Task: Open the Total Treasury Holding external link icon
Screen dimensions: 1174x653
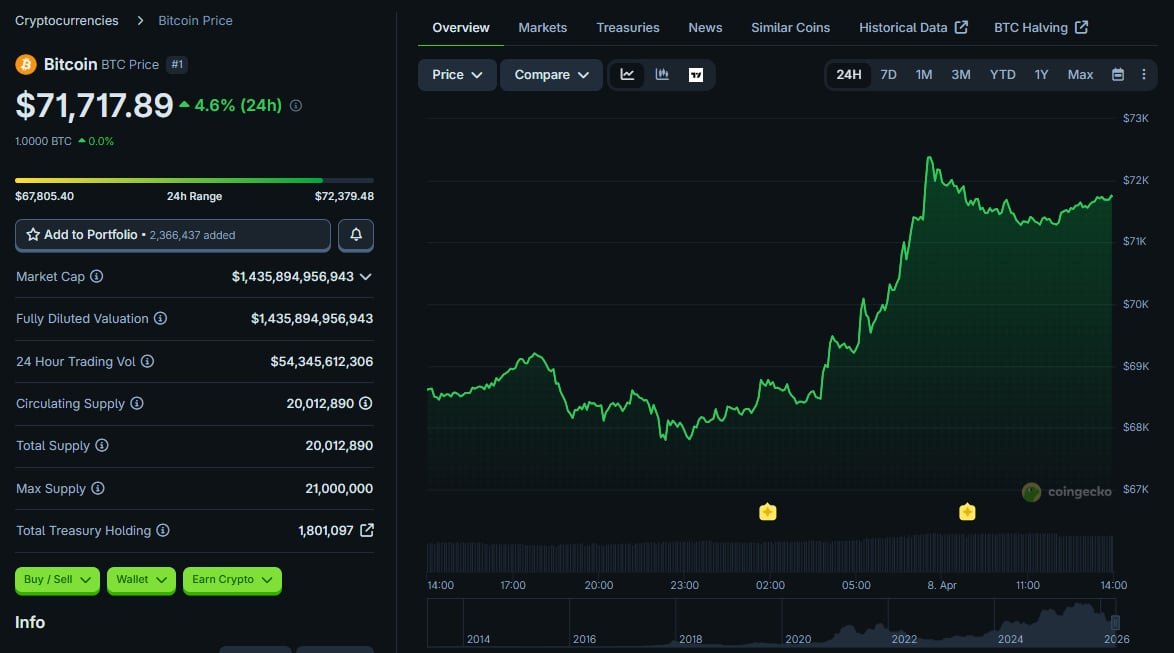Action: [x=367, y=531]
